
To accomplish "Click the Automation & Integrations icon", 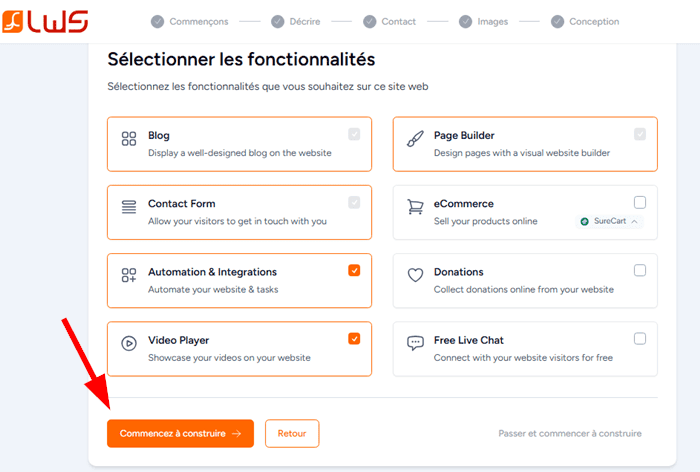I will 129,276.
